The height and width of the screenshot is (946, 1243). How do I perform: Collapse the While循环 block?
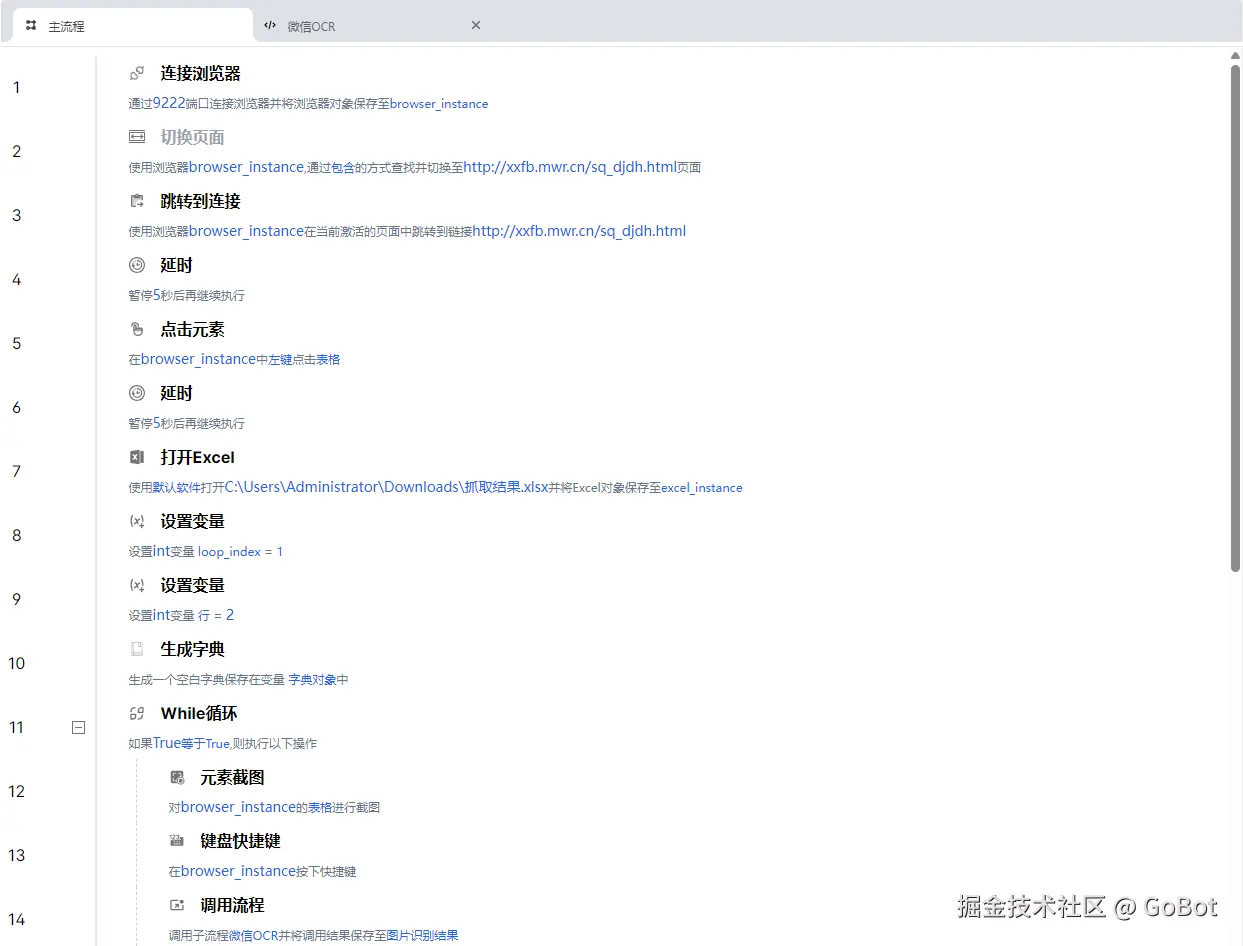78,727
